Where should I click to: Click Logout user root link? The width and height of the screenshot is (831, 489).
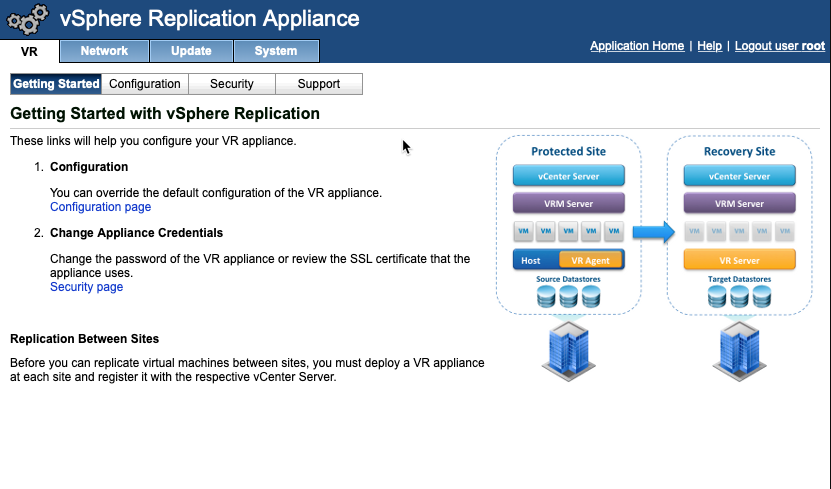780,46
